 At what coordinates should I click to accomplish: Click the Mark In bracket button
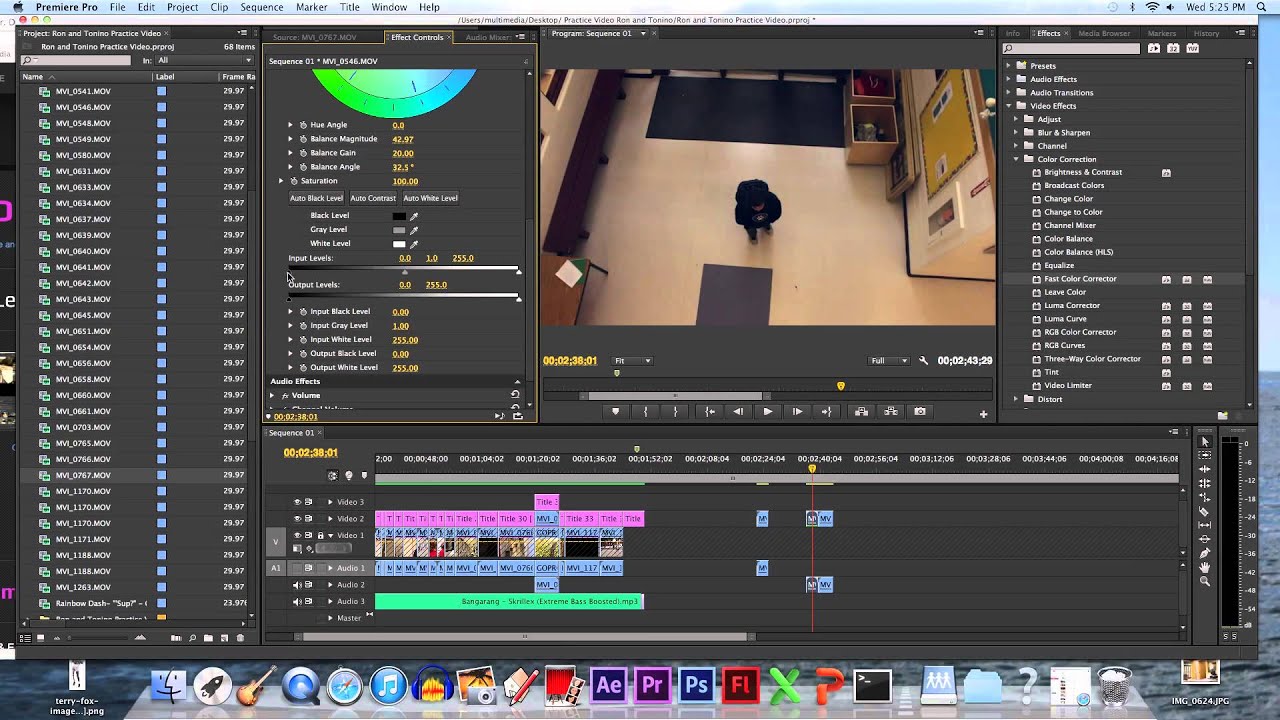[646, 411]
